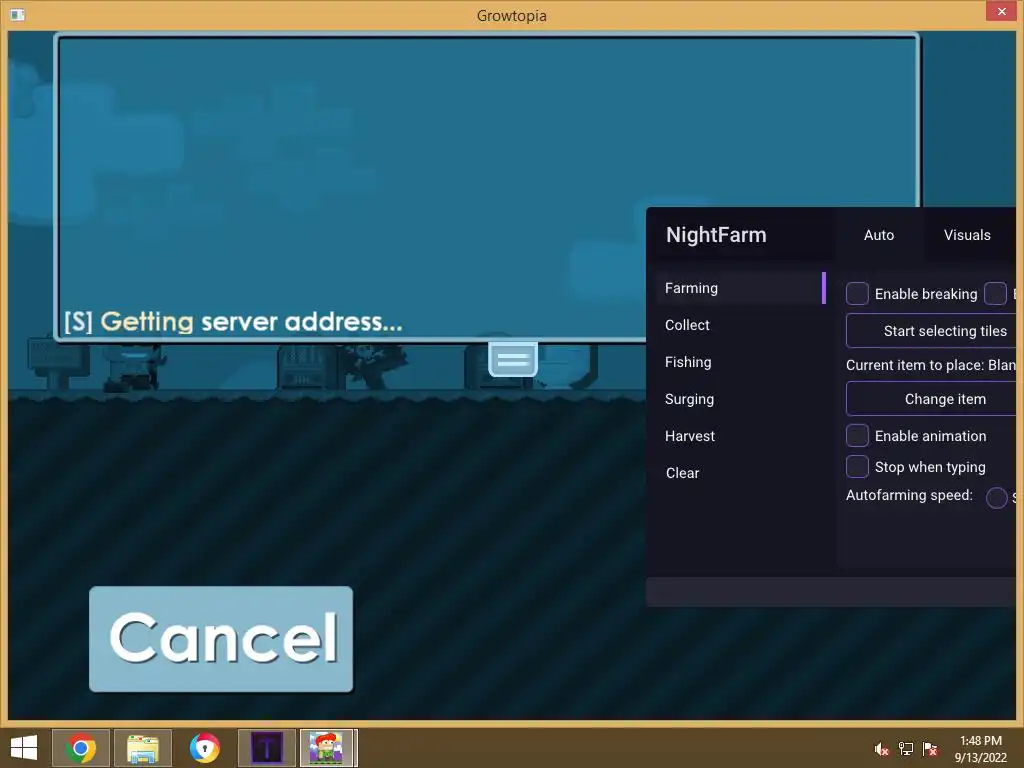Open the Clear section

click(682, 473)
